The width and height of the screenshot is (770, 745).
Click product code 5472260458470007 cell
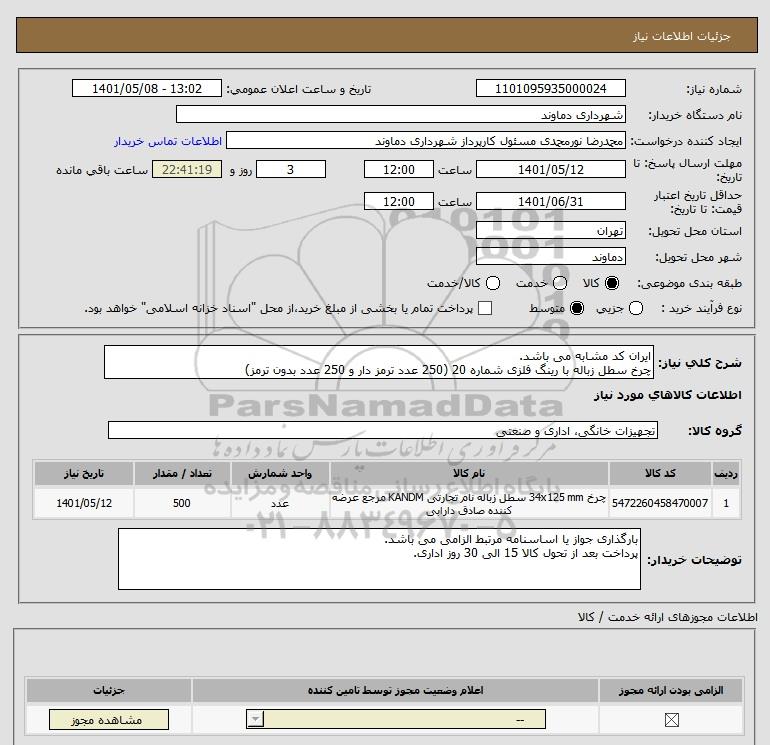[660, 503]
